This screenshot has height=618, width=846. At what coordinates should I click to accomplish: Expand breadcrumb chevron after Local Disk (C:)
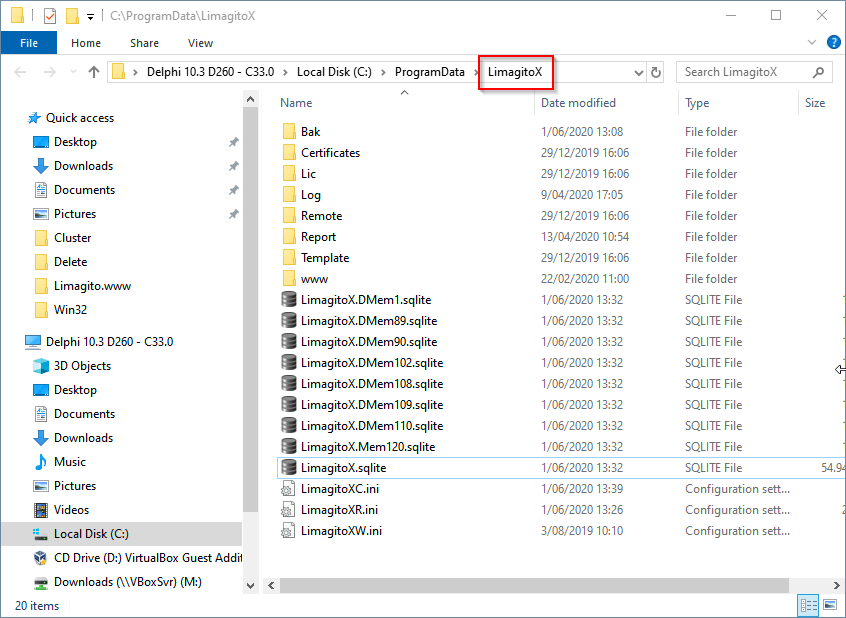[x=383, y=72]
